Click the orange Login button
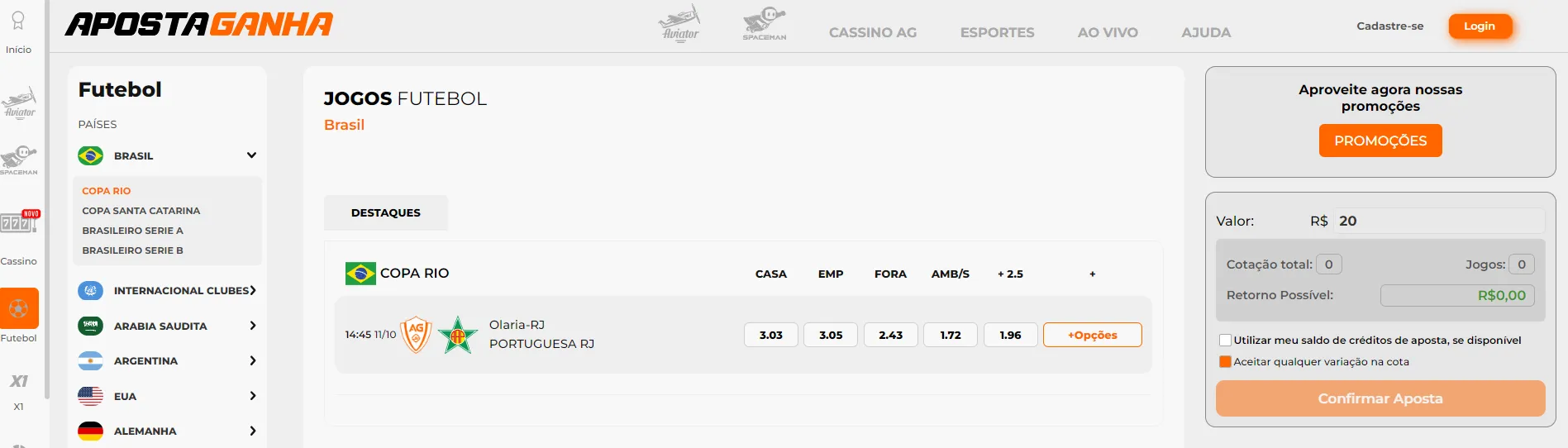 [1480, 26]
